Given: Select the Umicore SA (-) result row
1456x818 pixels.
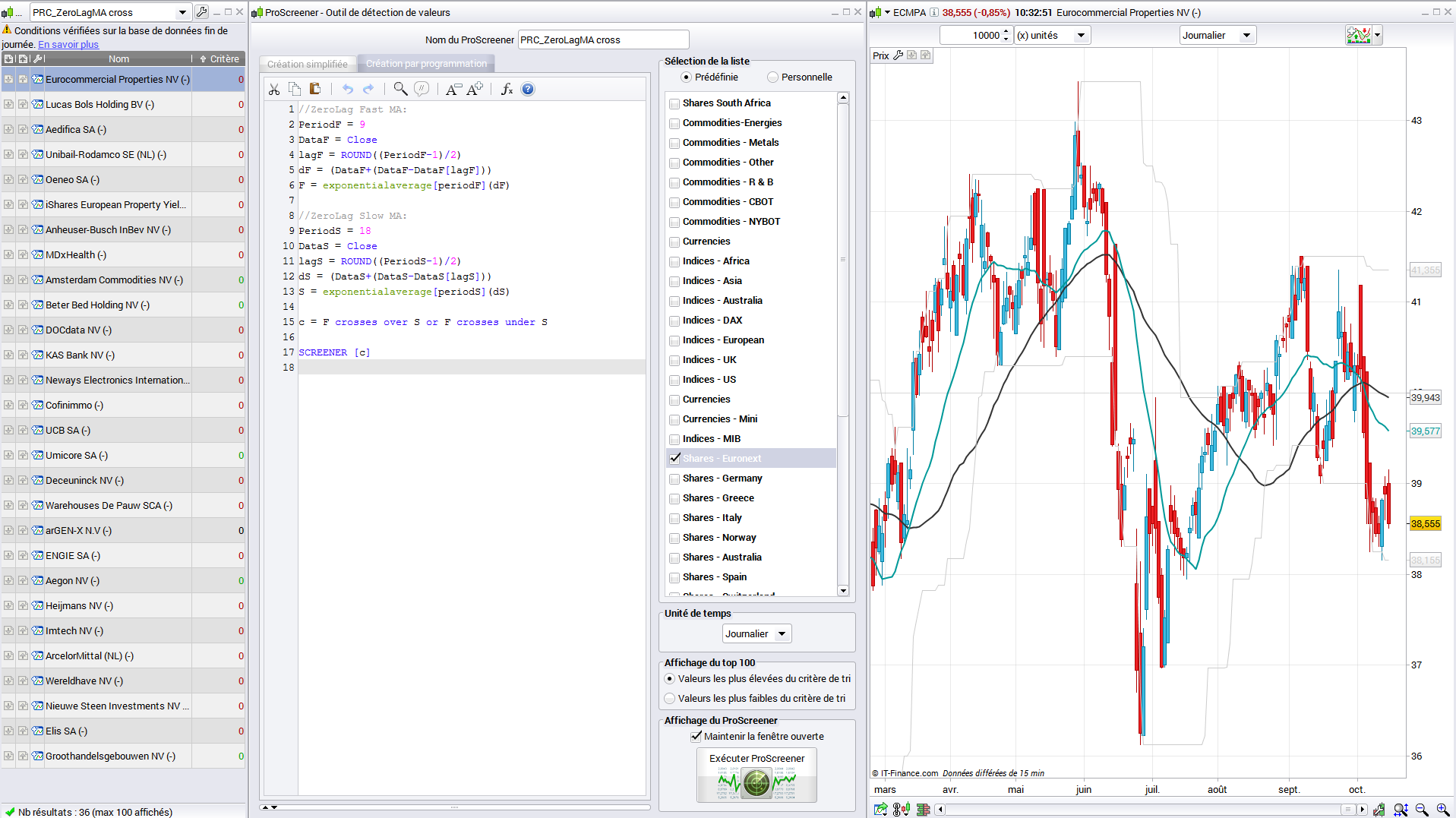Looking at the screenshot, I should [123, 456].
